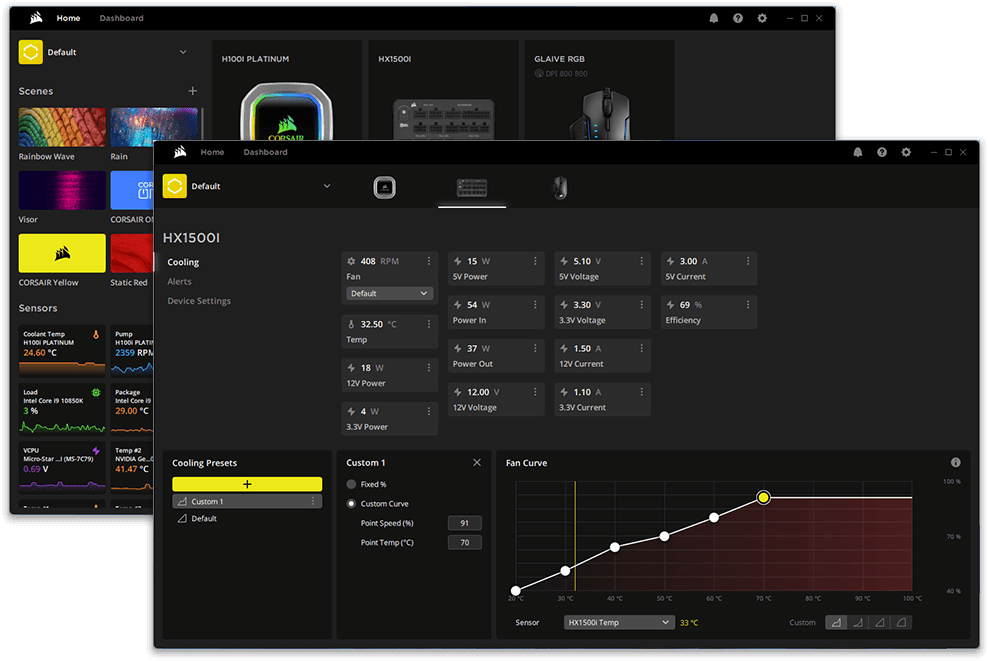Select the H100i cooler device icon tab
Screen dimensions: 989x661
point(384,187)
